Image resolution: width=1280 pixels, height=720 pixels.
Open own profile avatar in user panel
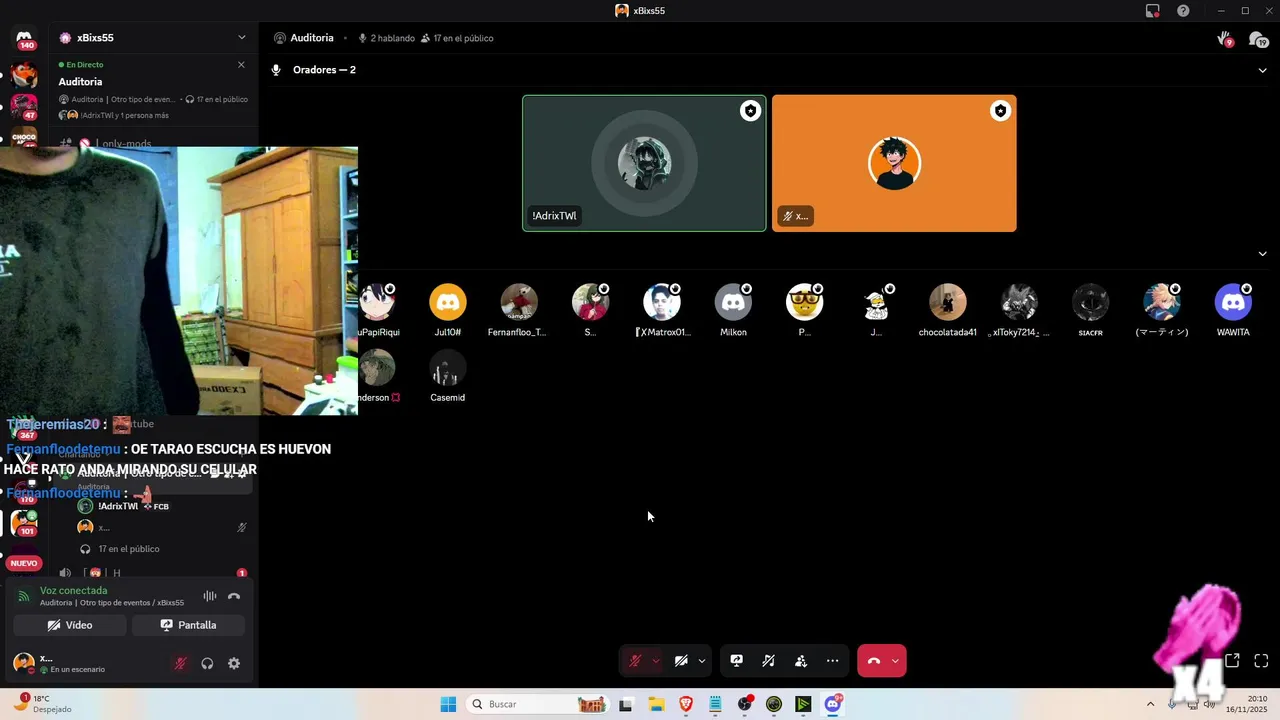23,663
